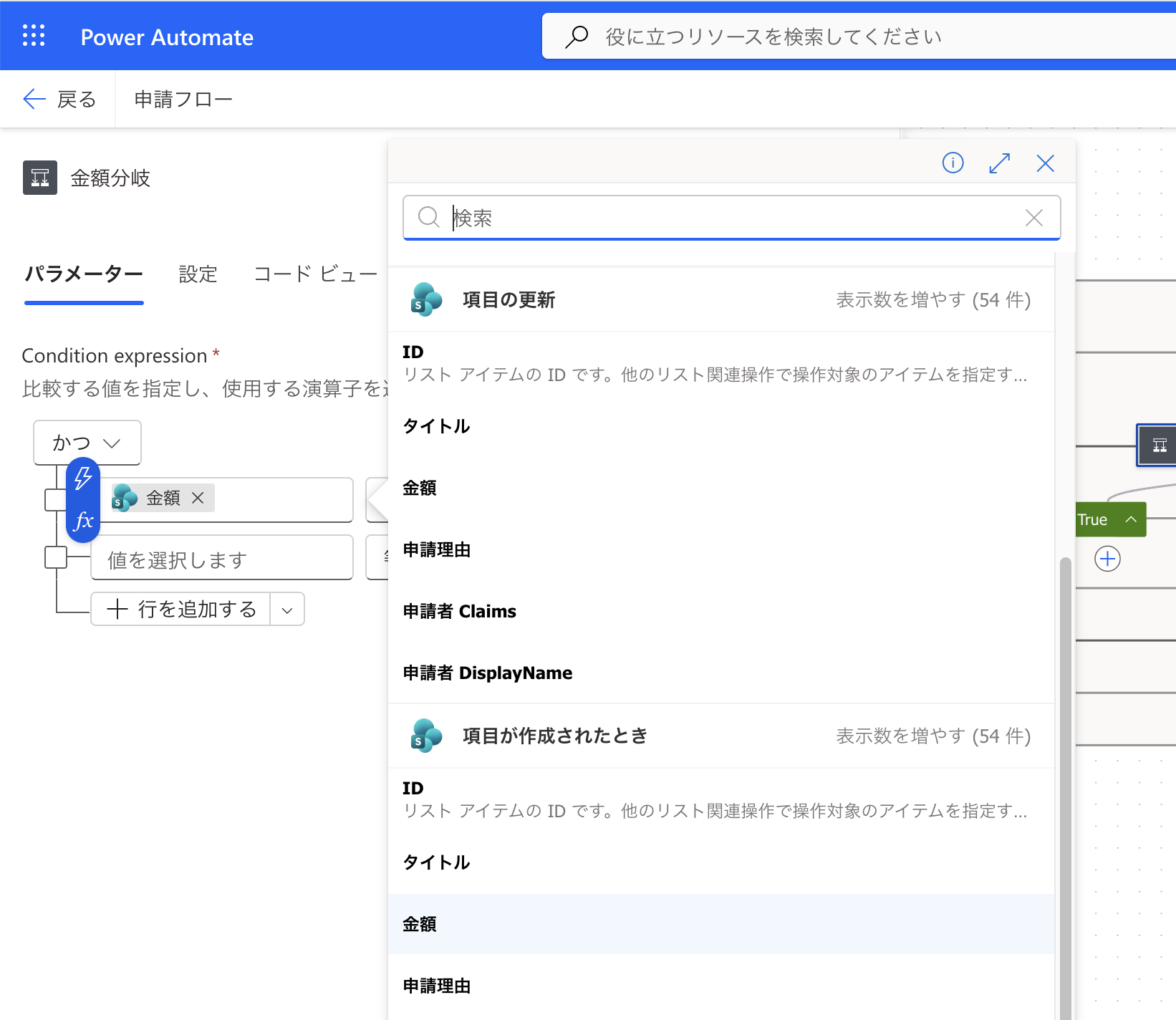Viewport: 1176px width, 1020px height.
Task: Select タイトル under 項目が作成されたとき
Action: pos(721,862)
